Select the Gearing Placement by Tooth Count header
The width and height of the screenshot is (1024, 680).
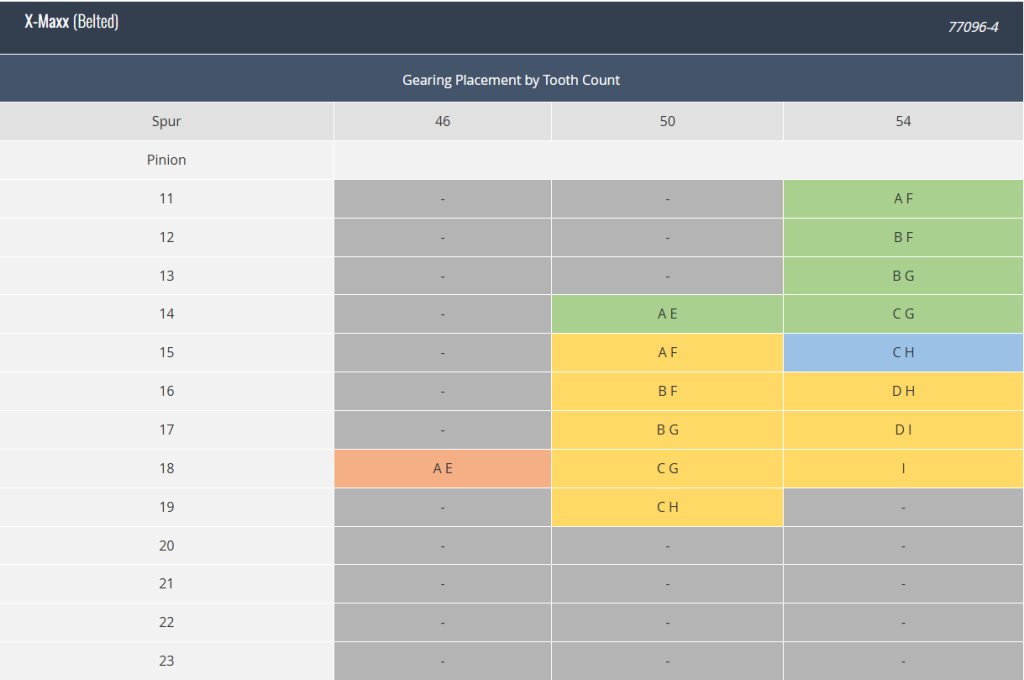pos(511,80)
